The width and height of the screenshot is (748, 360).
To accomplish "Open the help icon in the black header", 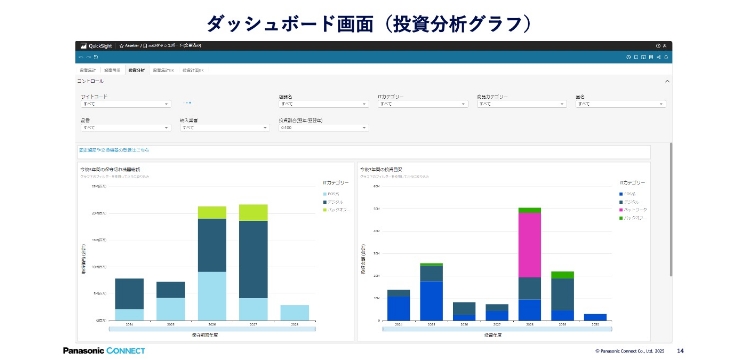I will (x=658, y=46).
